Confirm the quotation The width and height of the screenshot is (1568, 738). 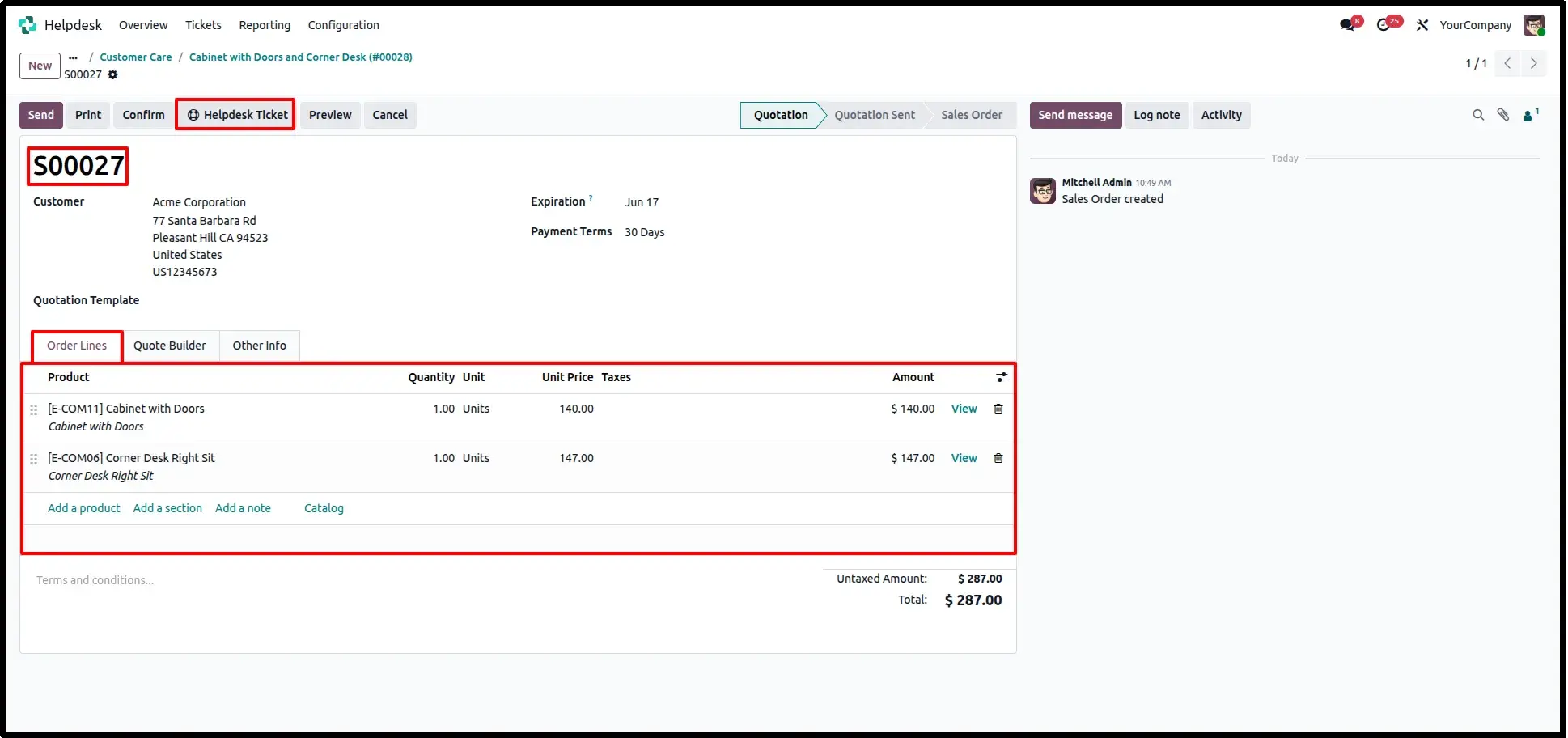(x=144, y=115)
